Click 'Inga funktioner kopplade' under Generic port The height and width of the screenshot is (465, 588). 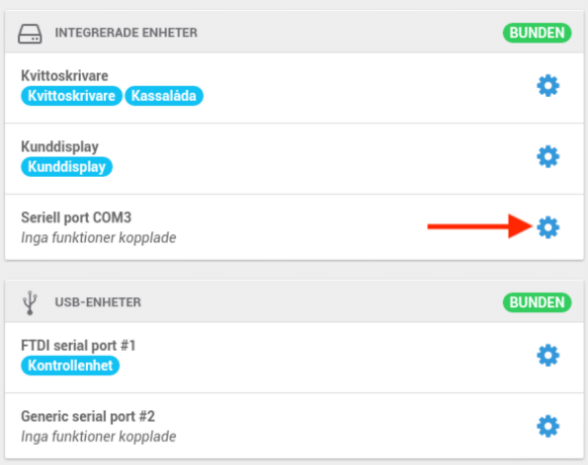tap(98, 436)
